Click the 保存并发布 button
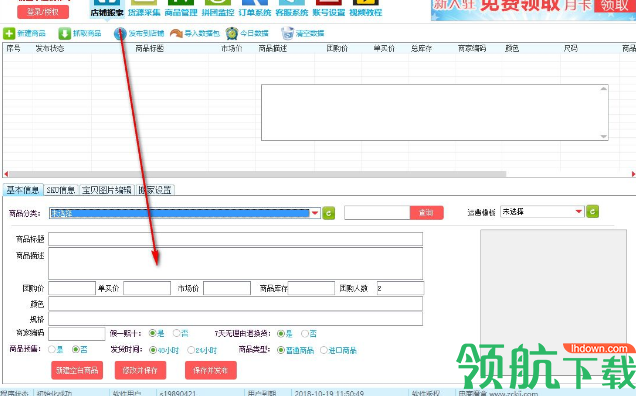This screenshot has height=396, width=636. (x=211, y=370)
